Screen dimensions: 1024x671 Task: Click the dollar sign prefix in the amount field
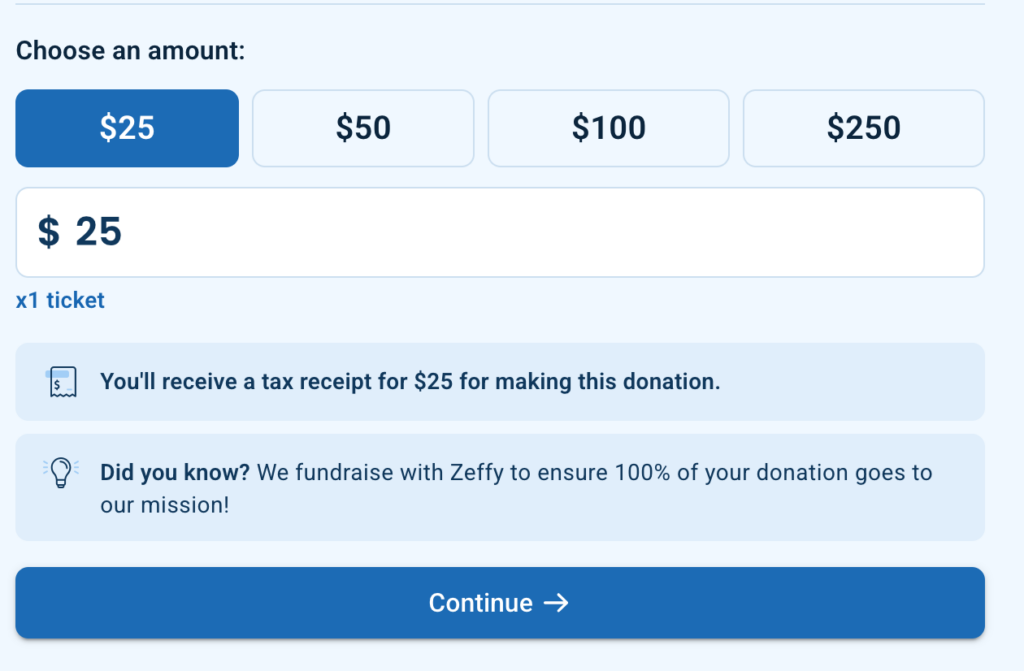48,232
